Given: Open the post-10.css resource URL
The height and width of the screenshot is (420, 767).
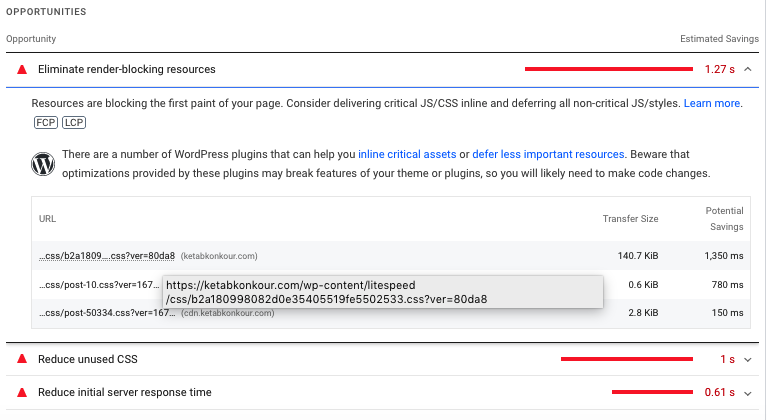Looking at the screenshot, I should [x=99, y=285].
